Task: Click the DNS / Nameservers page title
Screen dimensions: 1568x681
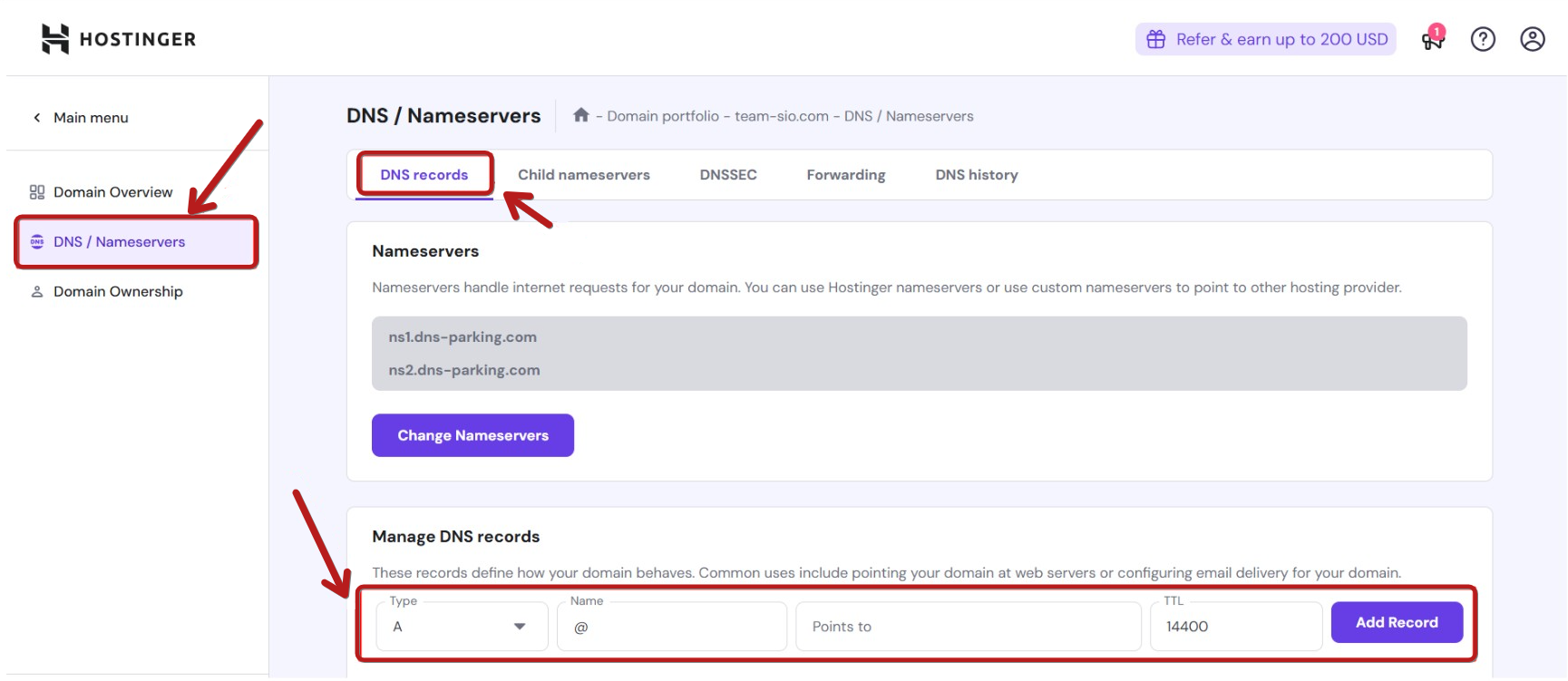Action: click(x=443, y=116)
